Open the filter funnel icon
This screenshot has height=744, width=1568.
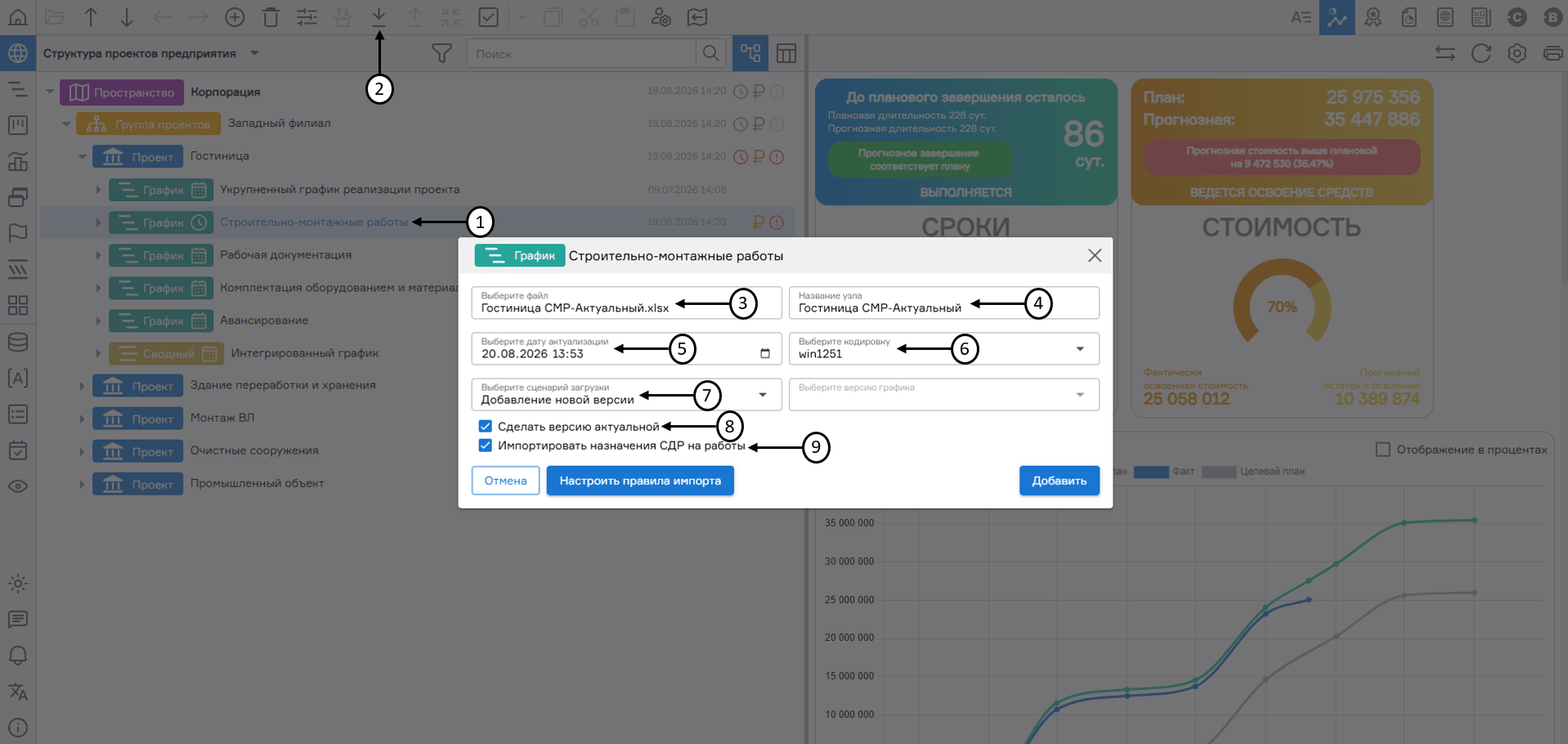pyautogui.click(x=441, y=53)
